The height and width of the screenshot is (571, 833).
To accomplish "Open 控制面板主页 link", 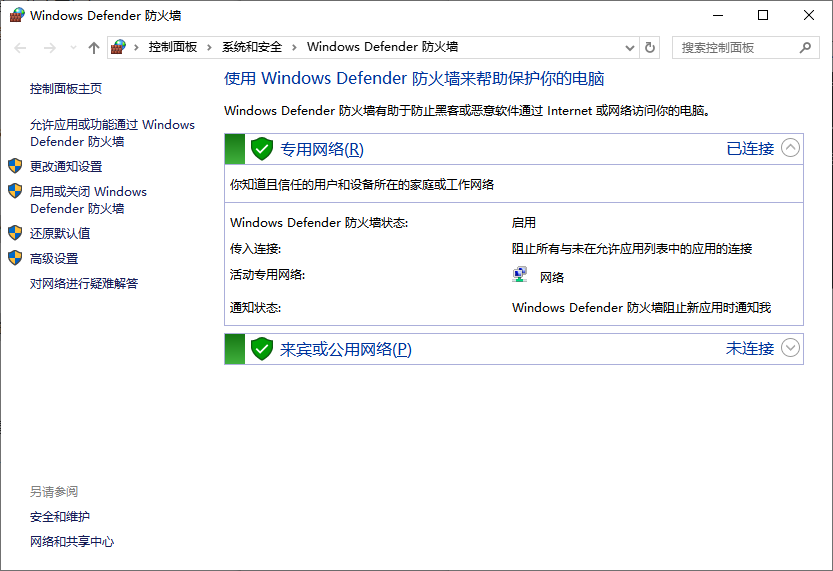I will [66, 89].
